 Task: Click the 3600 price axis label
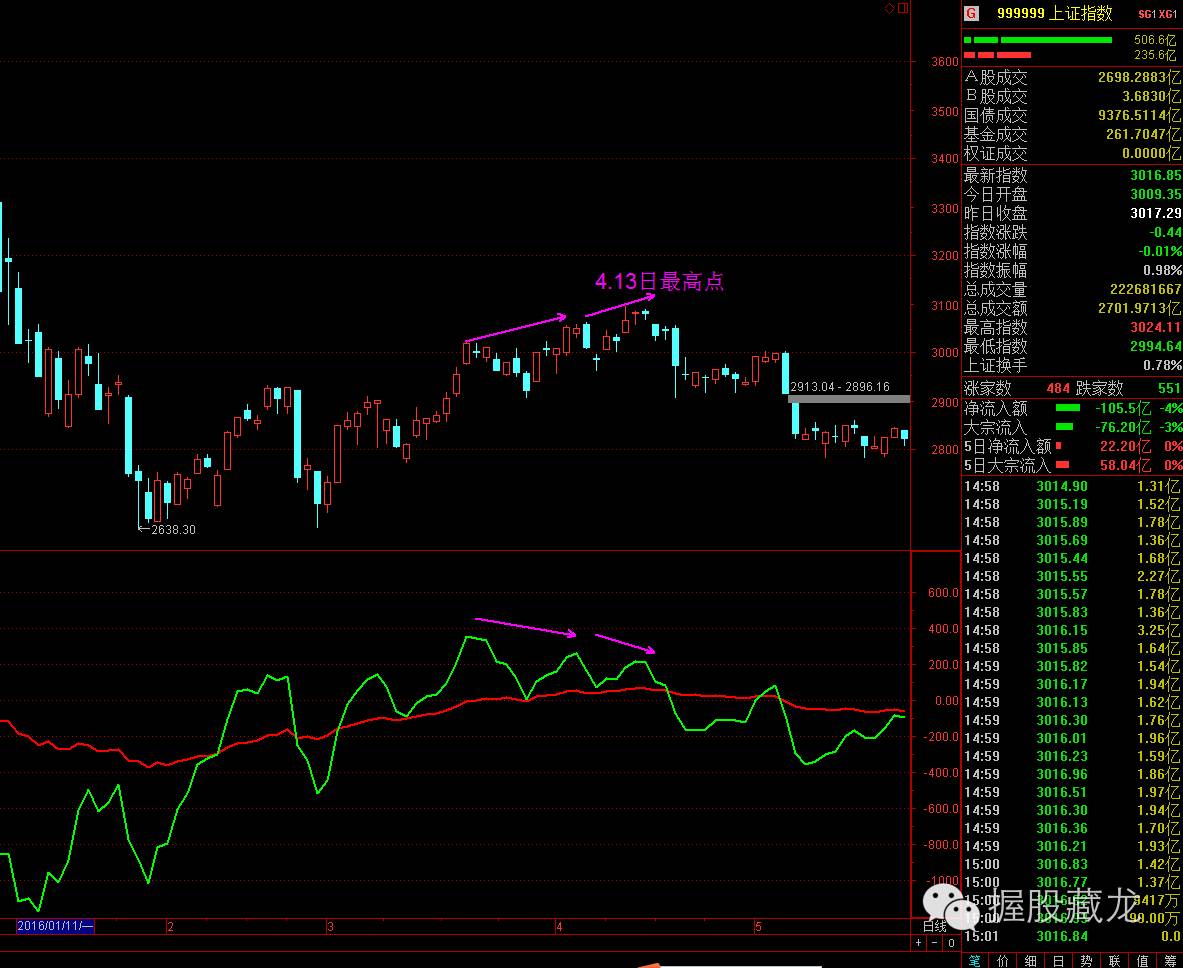(x=945, y=62)
